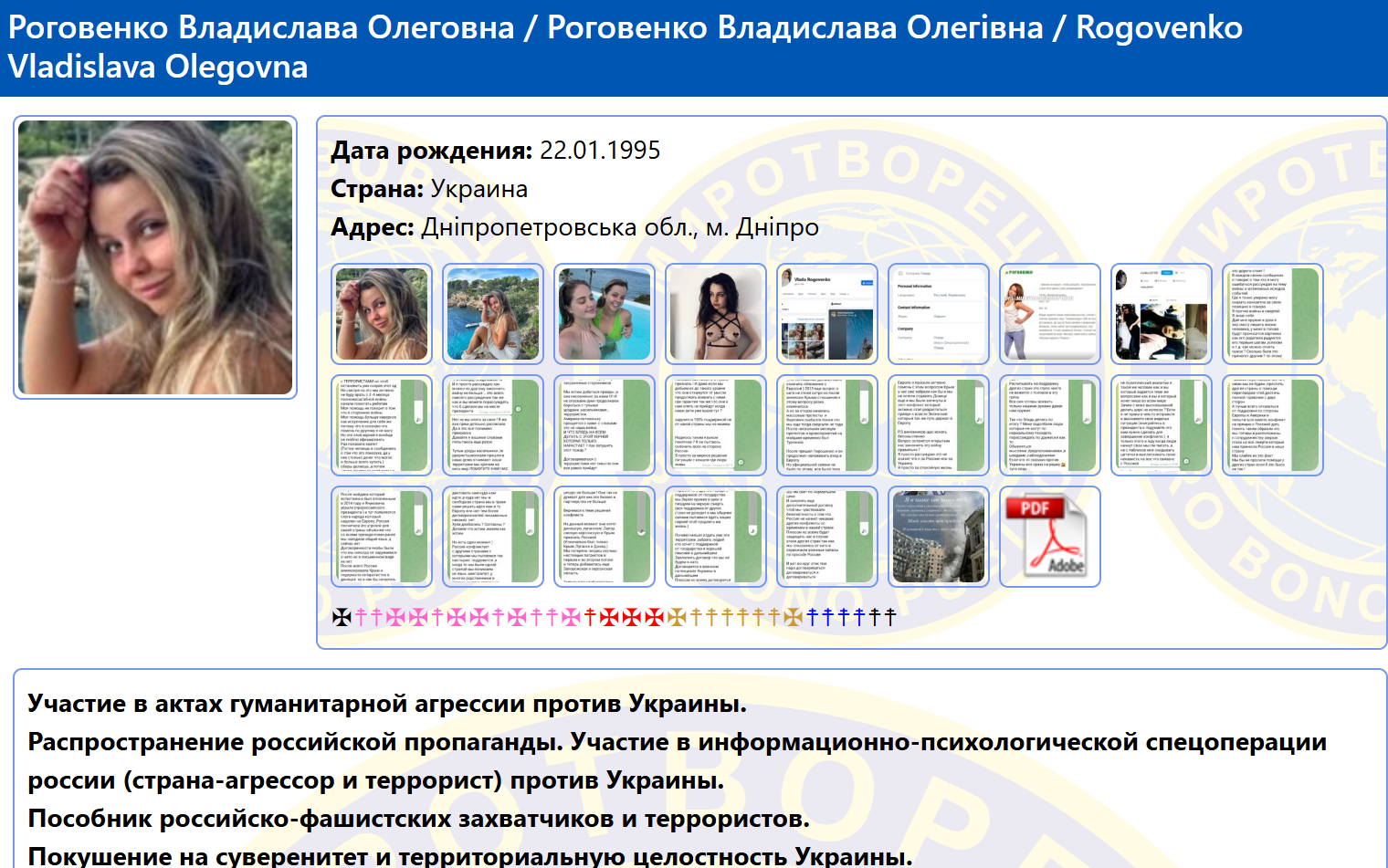Click the first gold iron cross icon
Image resolution: width=1388 pixels, height=868 pixels.
677,618
